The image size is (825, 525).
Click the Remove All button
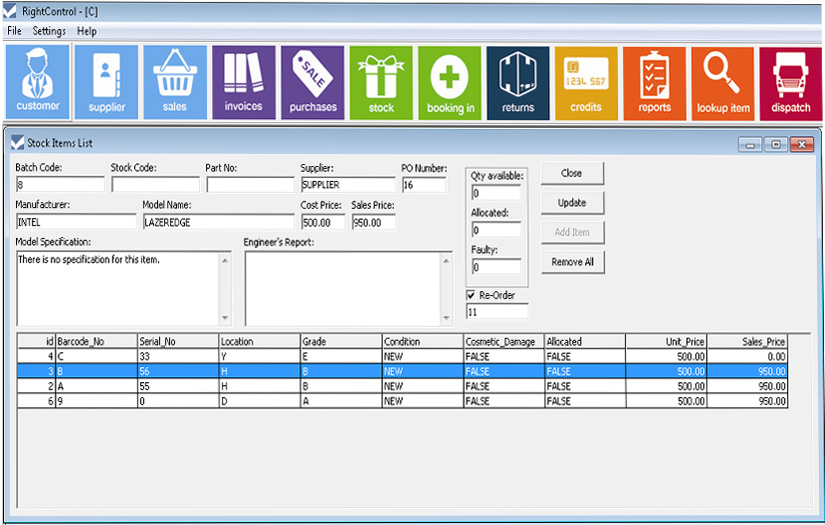pos(572,261)
